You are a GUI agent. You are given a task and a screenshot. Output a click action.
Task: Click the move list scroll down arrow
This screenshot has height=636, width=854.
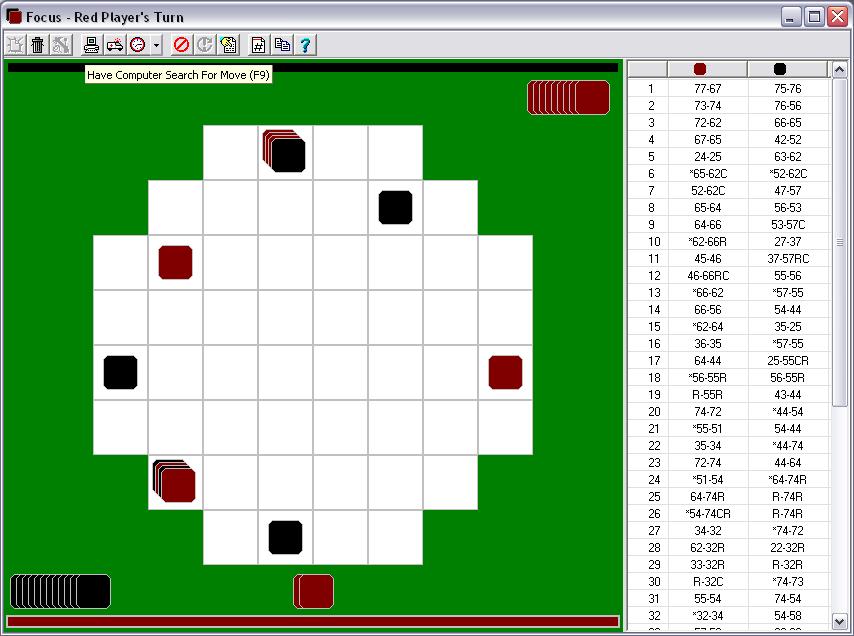(x=839, y=621)
